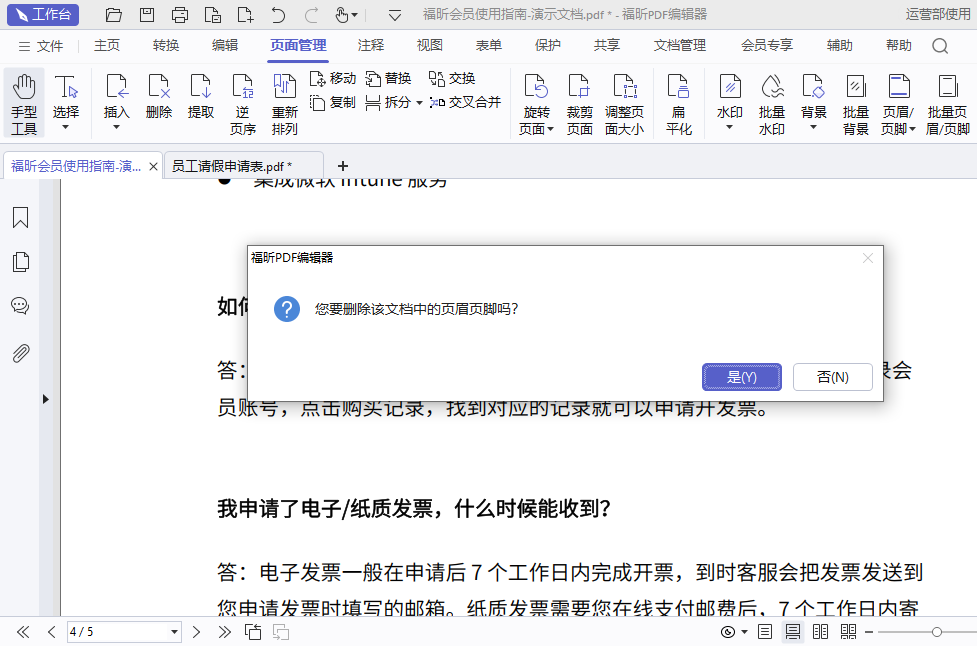Click the zoom slider handle
The height and width of the screenshot is (646, 977).
click(x=936, y=632)
